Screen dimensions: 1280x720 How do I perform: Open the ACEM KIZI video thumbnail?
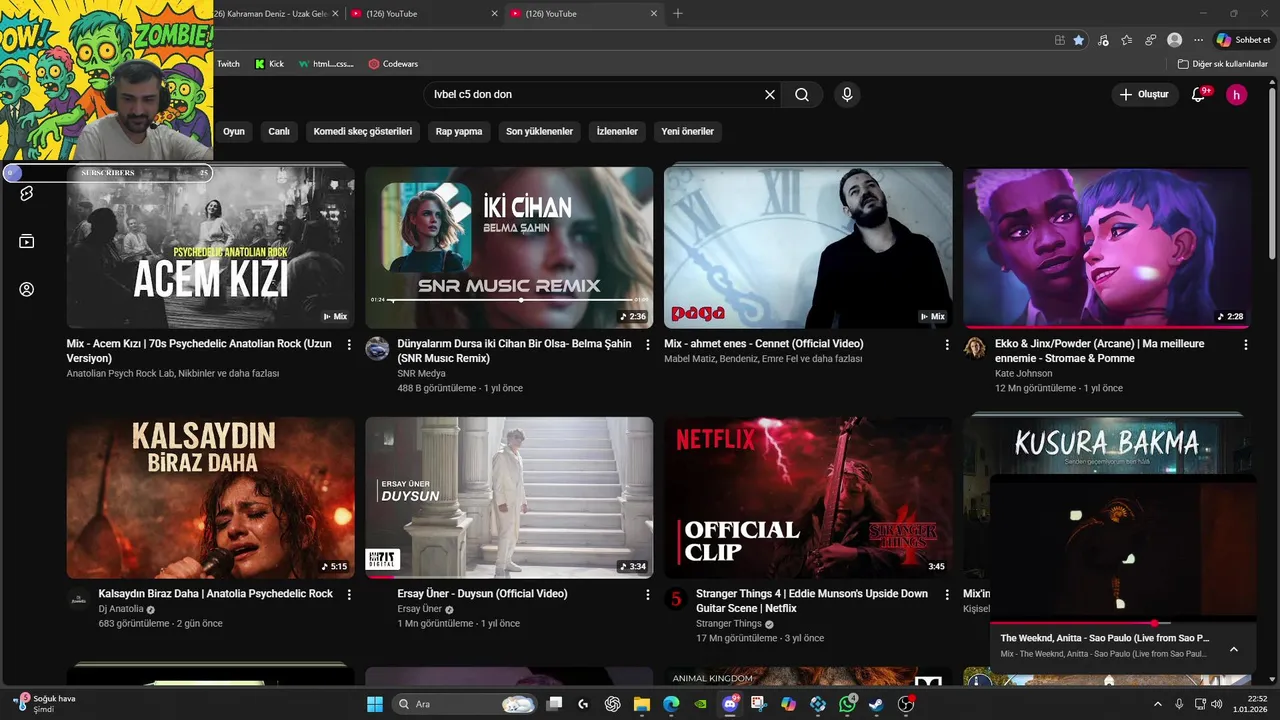[210, 247]
